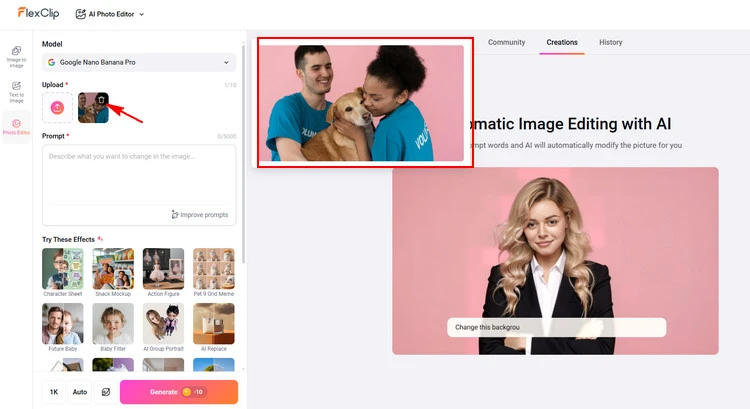Open Image to Image sidebar tool

click(x=16, y=57)
